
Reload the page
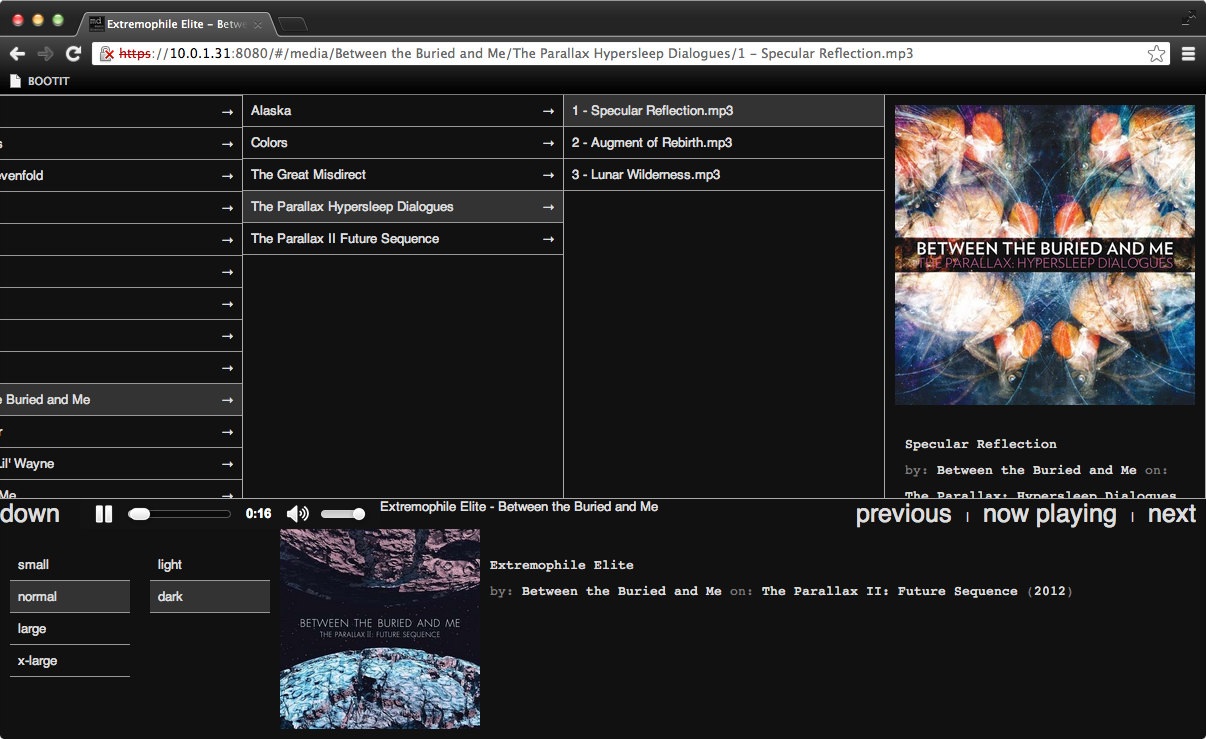pos(73,54)
